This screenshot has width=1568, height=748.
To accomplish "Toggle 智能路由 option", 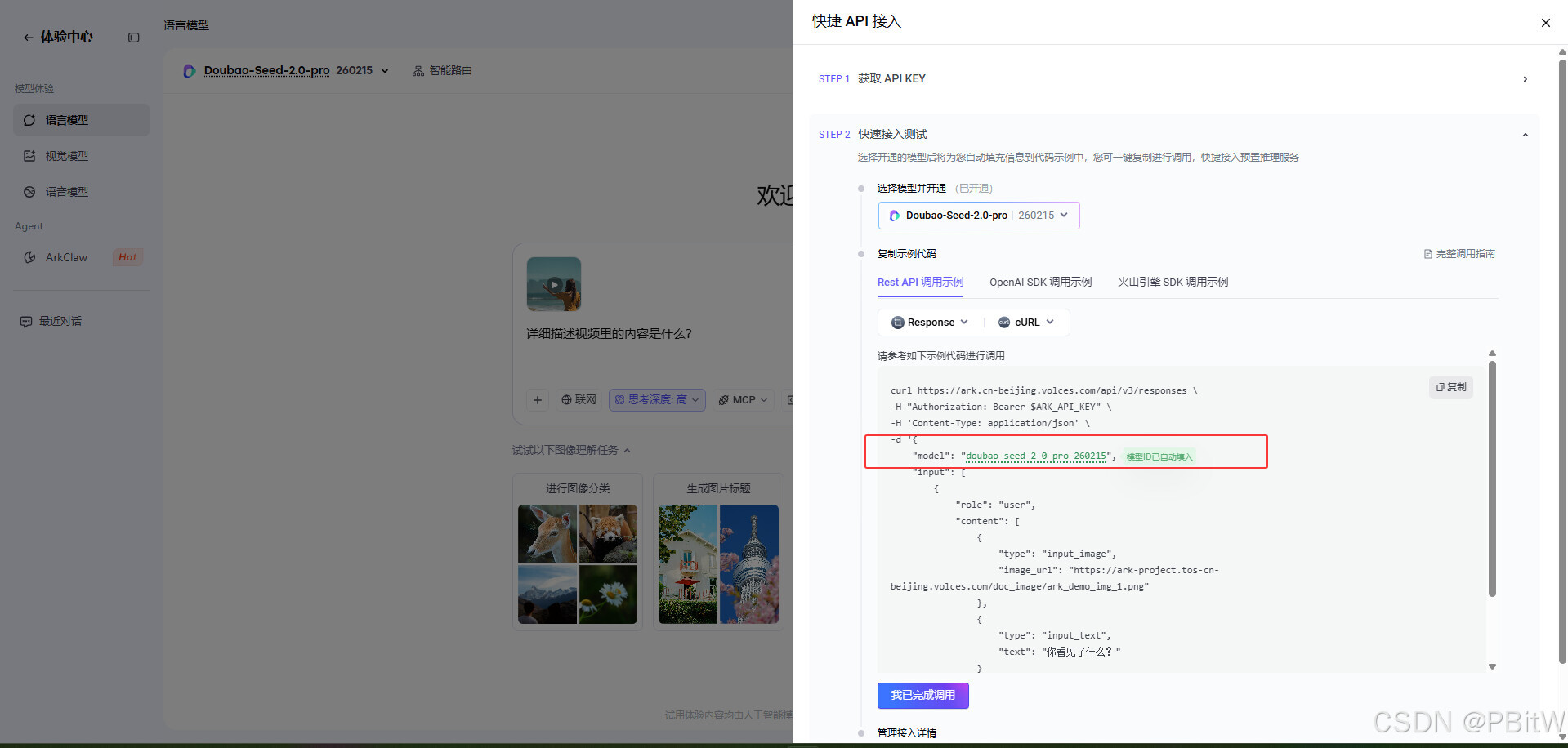I will click(x=442, y=71).
